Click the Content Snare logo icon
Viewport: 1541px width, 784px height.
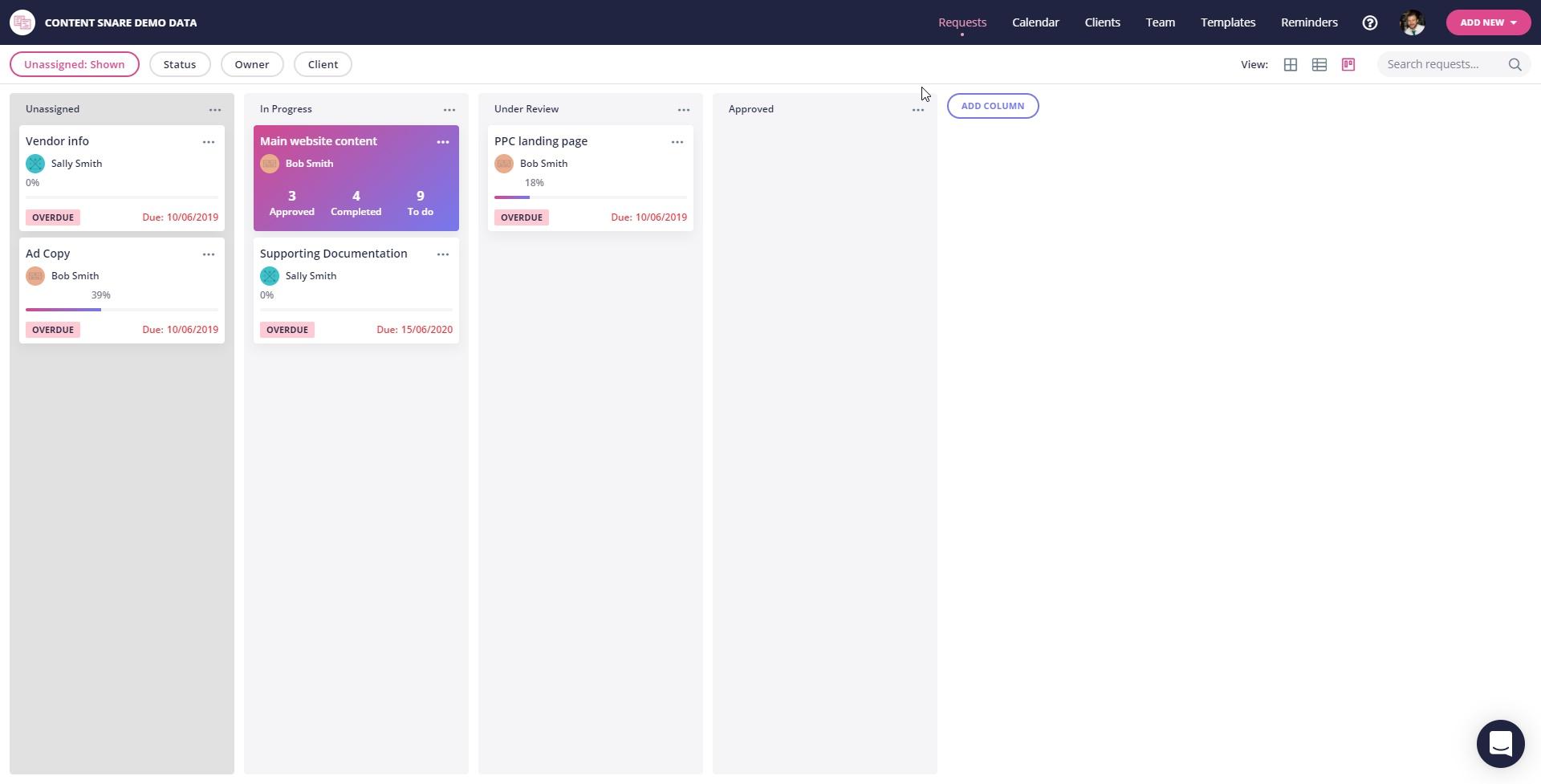pos(22,22)
